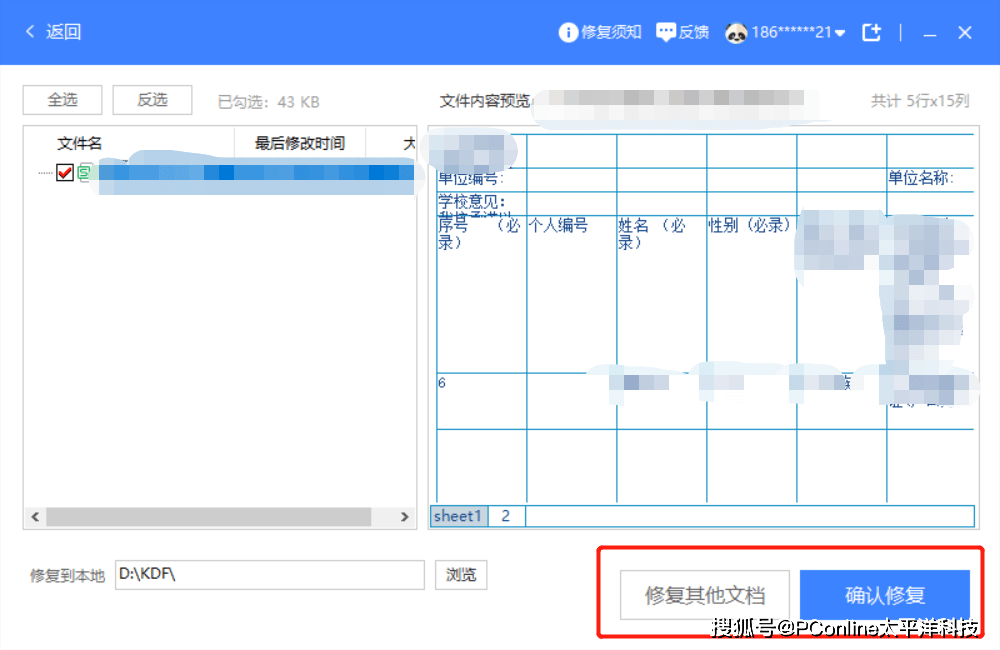Click the export icon in title bar
The height and width of the screenshot is (650, 1000).
click(x=871, y=32)
